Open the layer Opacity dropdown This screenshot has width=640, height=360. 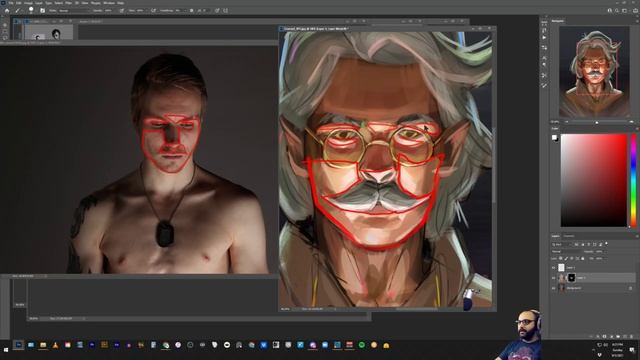(x=601, y=251)
